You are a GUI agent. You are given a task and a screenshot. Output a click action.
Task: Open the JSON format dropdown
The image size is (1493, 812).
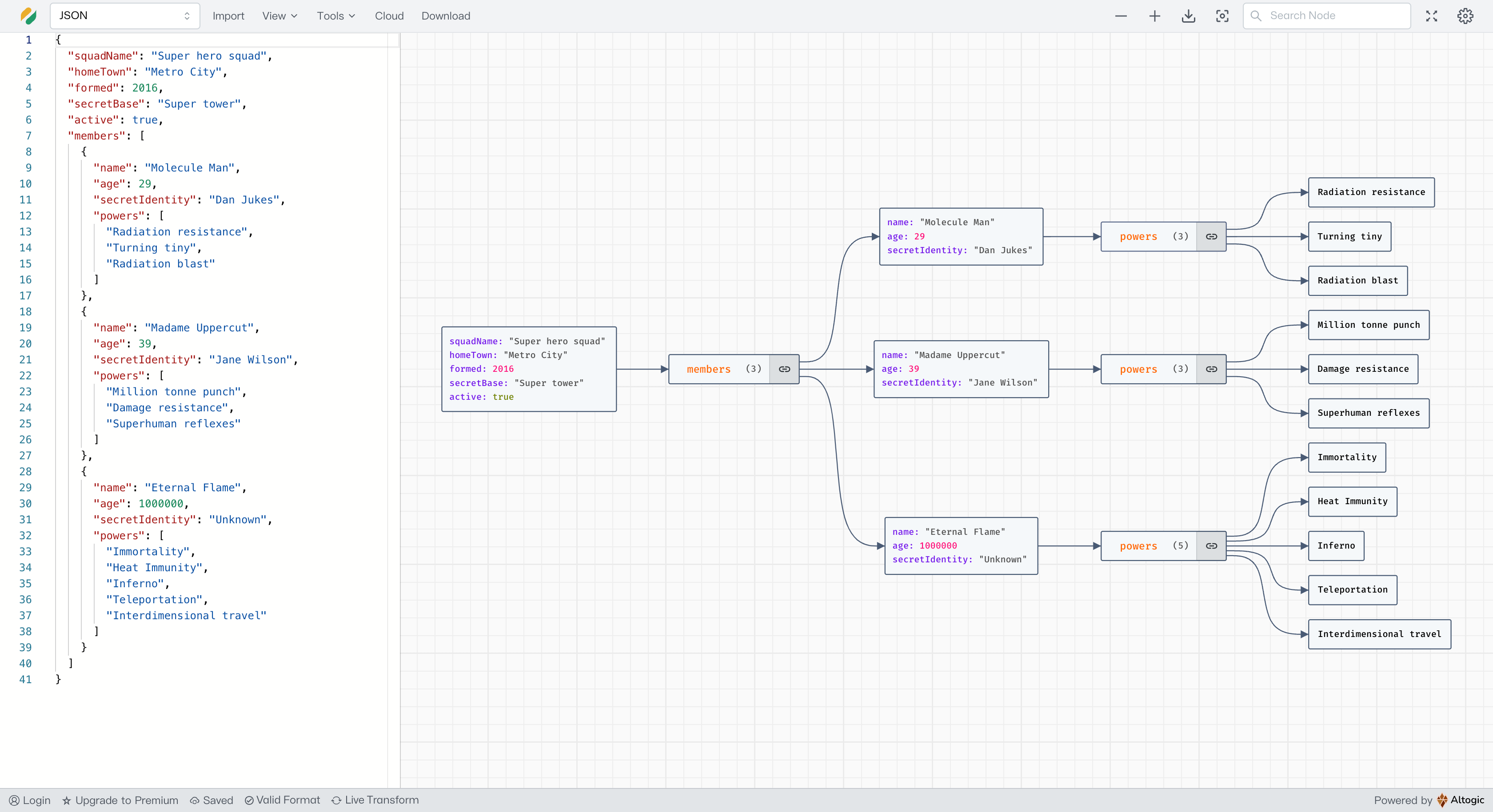click(x=124, y=16)
